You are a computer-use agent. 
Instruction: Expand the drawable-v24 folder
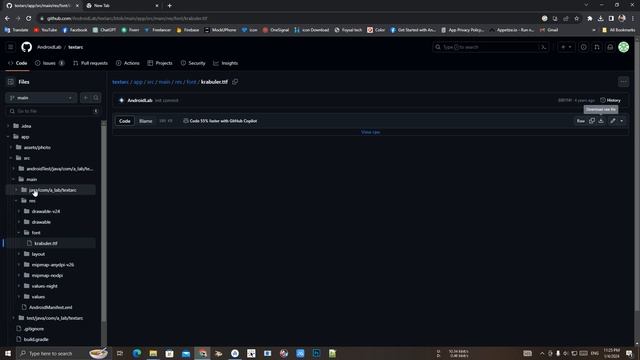[x=19, y=211]
